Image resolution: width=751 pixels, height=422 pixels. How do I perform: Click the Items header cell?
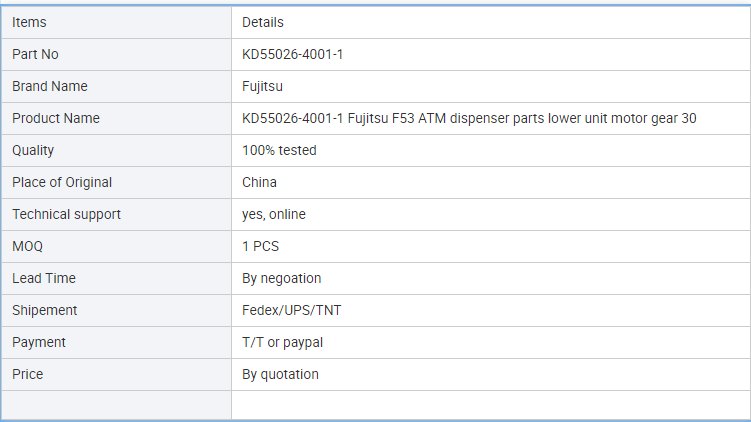click(116, 23)
